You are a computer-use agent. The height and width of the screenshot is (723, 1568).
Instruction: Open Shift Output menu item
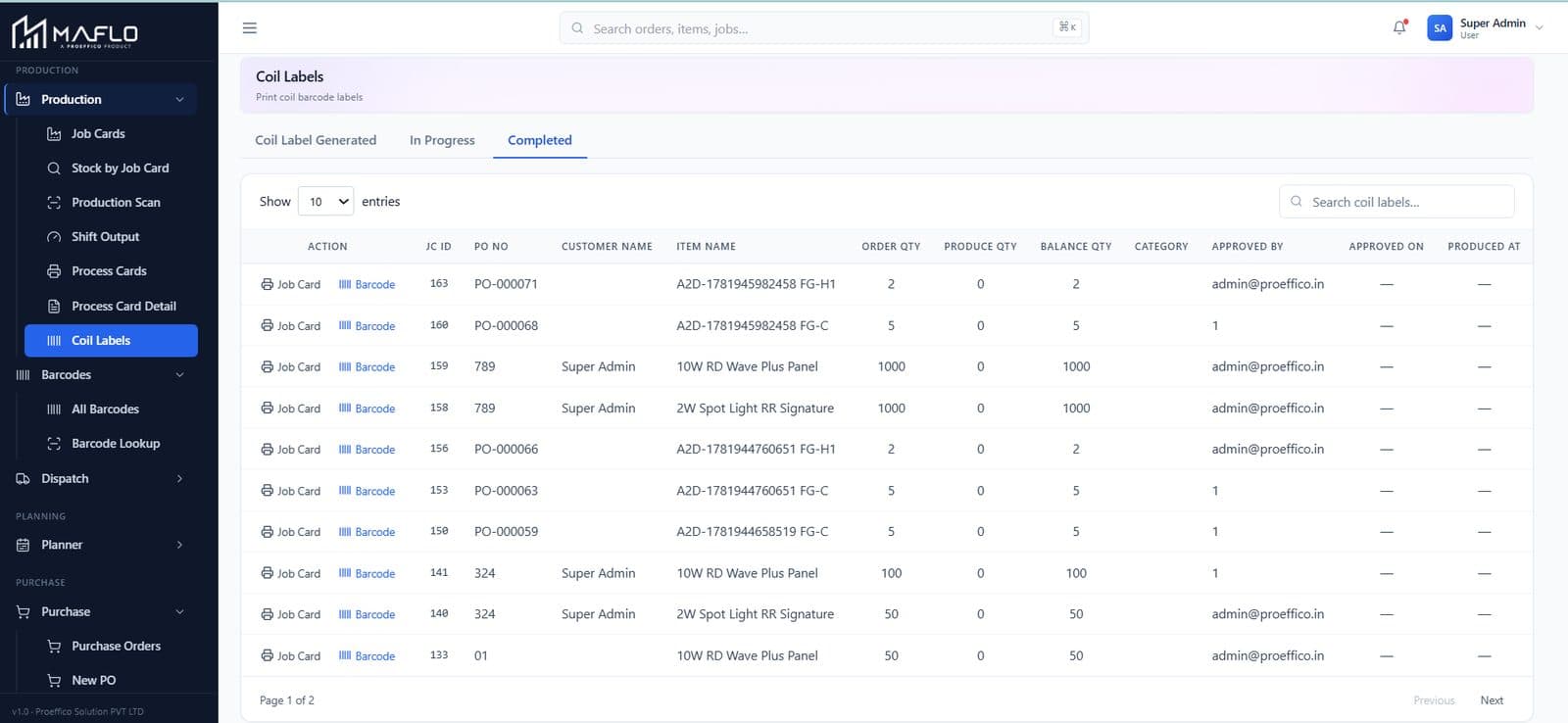(111, 237)
